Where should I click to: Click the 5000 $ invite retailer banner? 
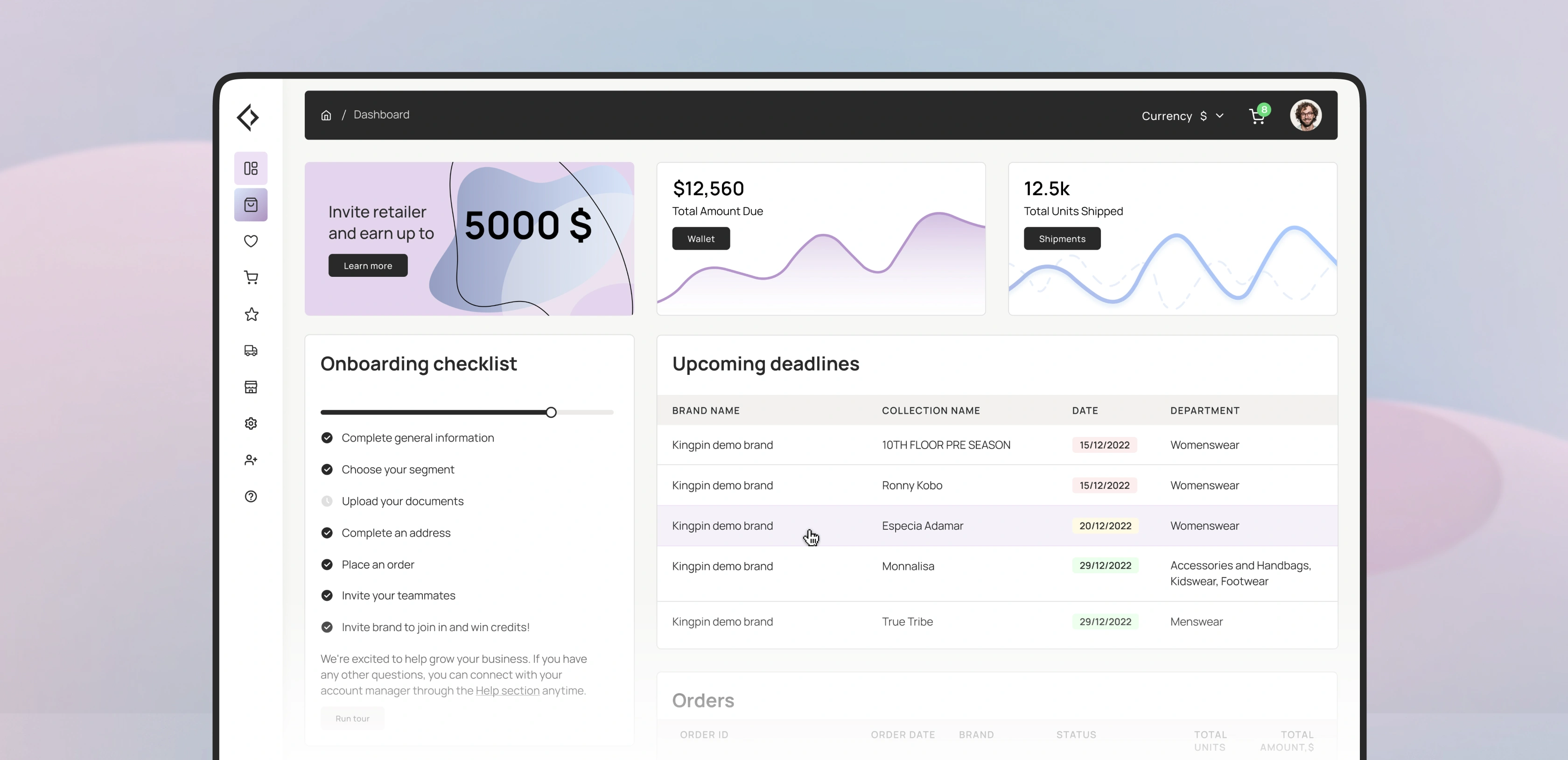coord(469,239)
